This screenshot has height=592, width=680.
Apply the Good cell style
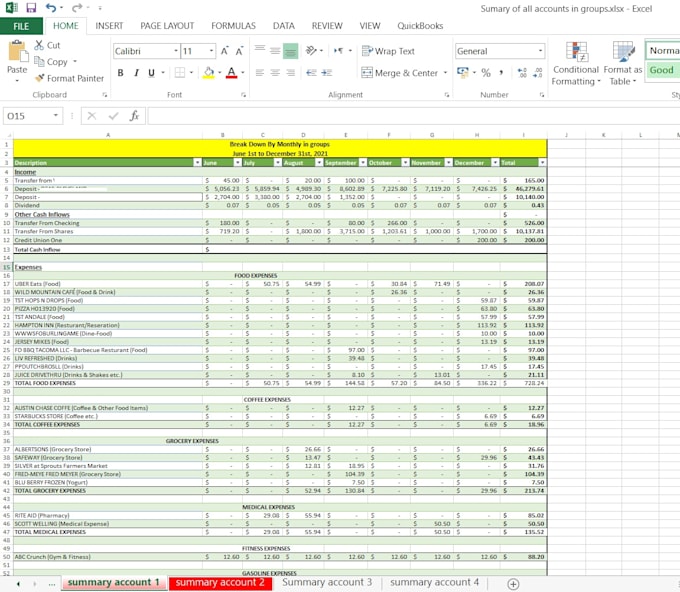[662, 70]
